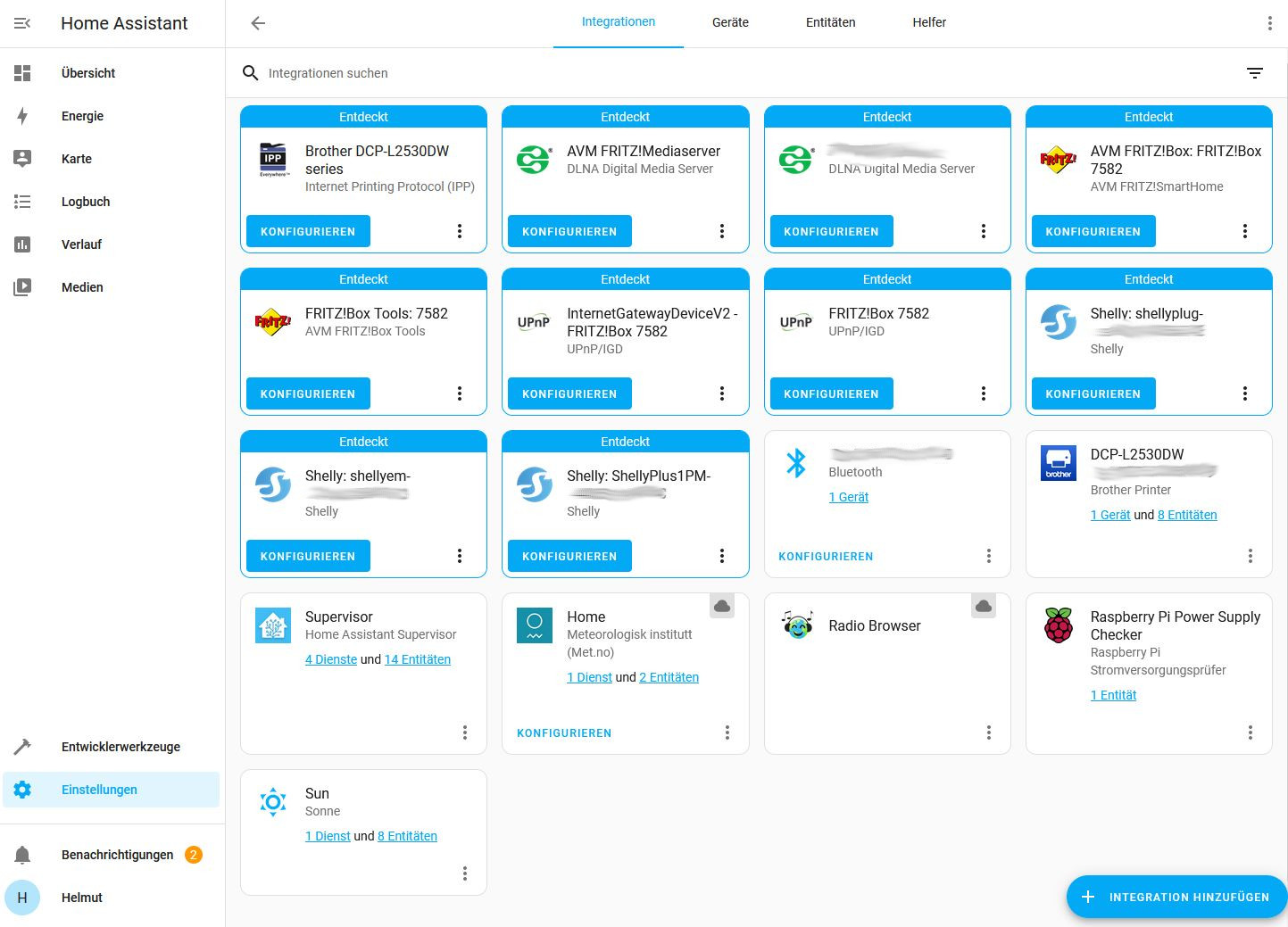
Task: Click Konfigurieren on Bluetooth card
Action: [826, 556]
